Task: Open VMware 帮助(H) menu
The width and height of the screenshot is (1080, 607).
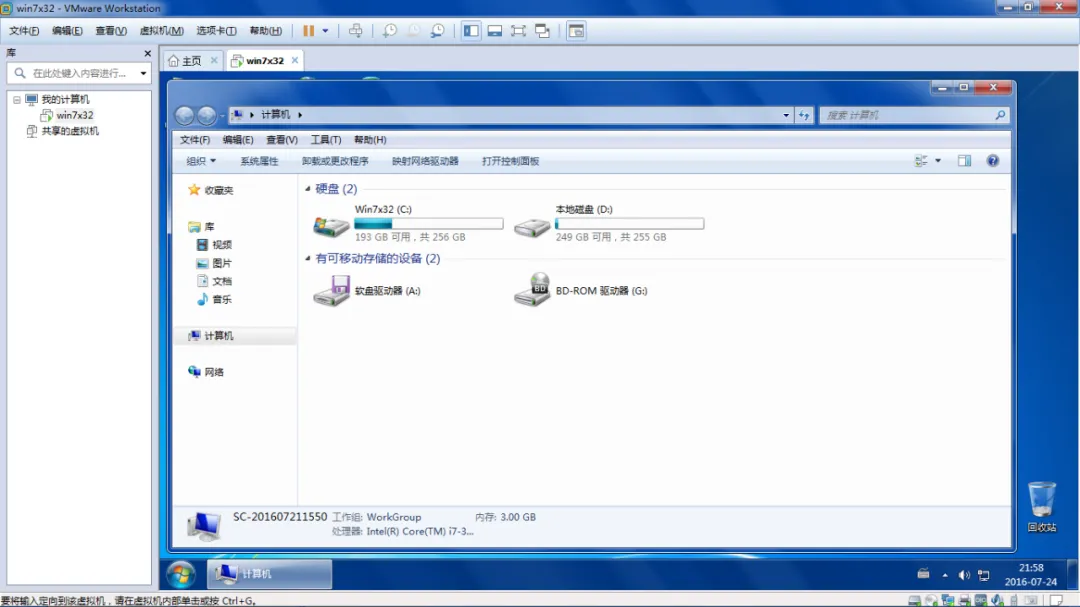Action: tap(265, 31)
